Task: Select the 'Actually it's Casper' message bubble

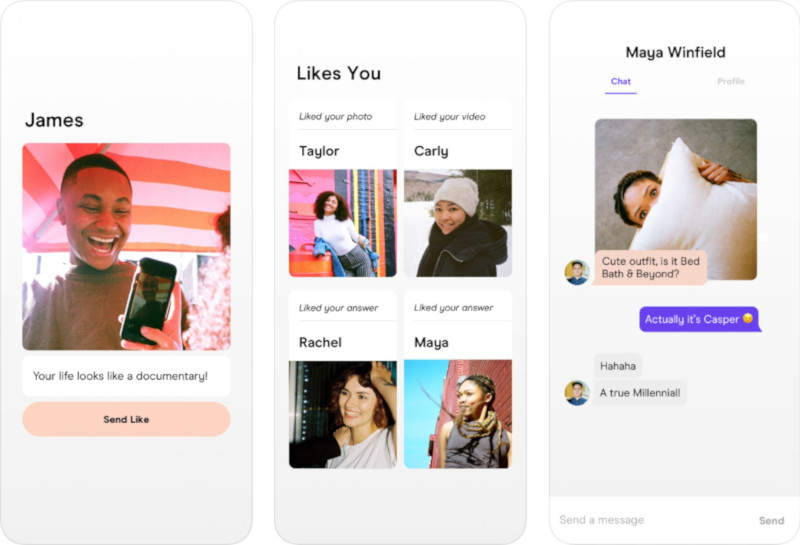Action: 699,319
